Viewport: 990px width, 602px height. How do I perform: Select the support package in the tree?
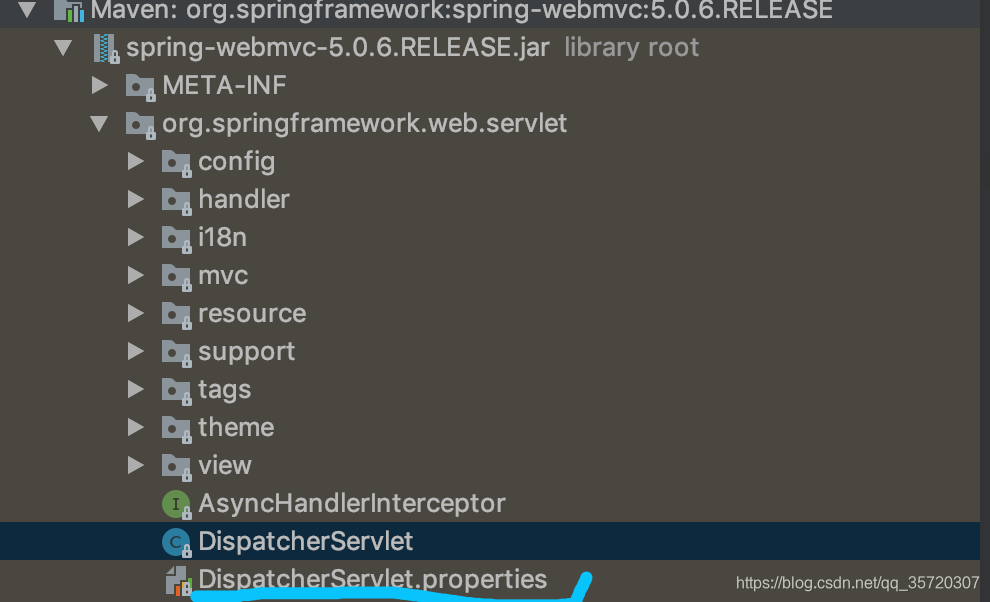pos(247,351)
